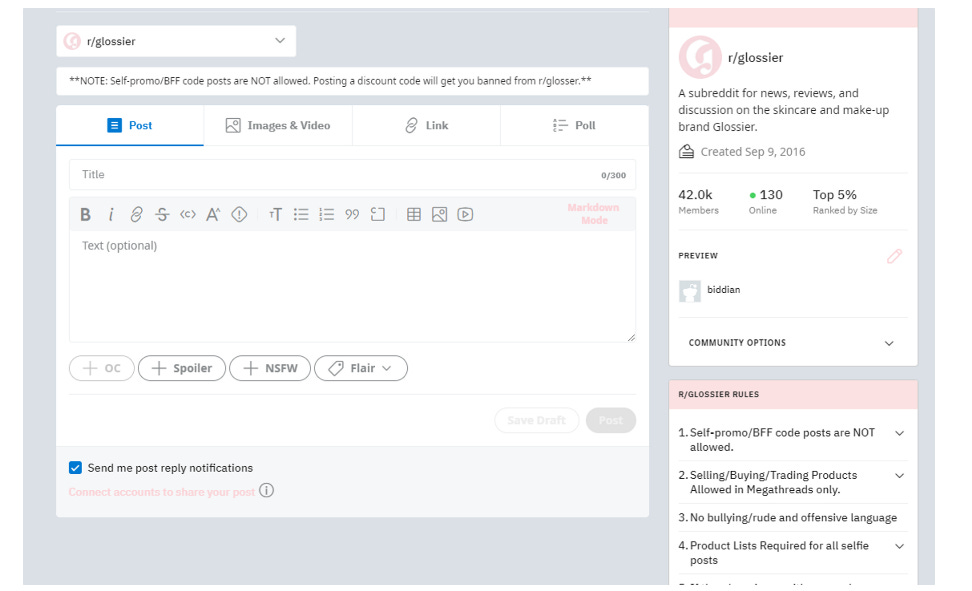Add an image from the editor toolbar
The height and width of the screenshot is (591, 972).
pyautogui.click(x=440, y=215)
